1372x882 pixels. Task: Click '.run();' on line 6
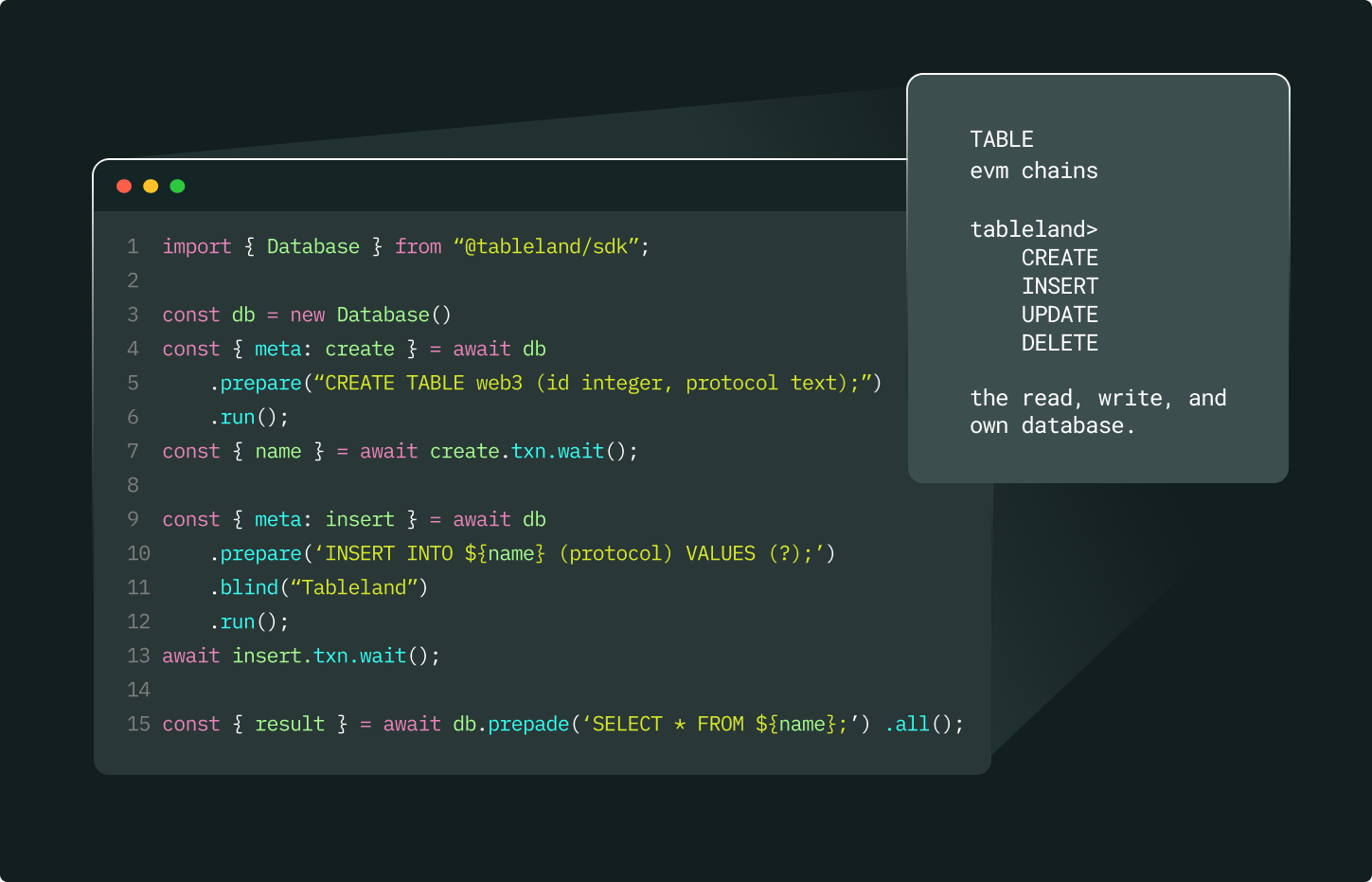click(249, 417)
